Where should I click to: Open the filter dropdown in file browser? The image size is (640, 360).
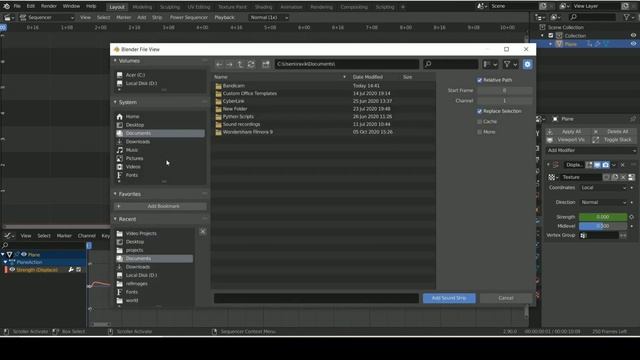coord(510,64)
